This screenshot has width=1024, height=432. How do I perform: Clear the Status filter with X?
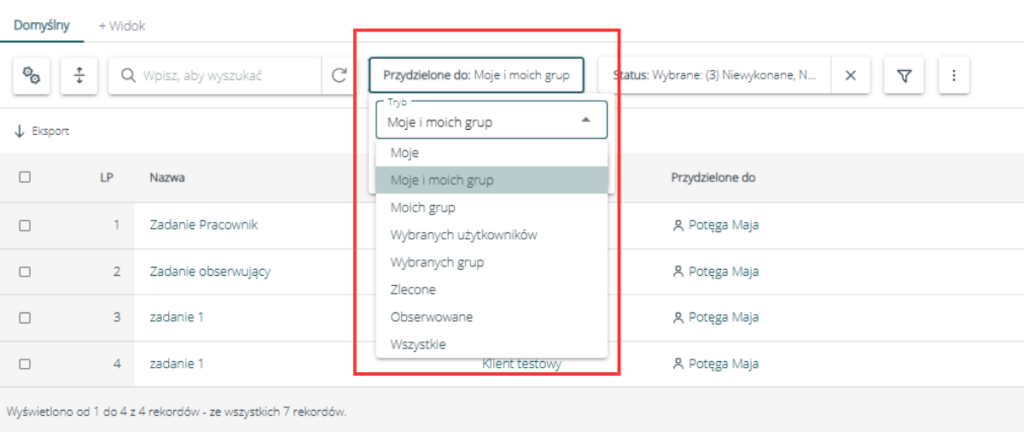[x=850, y=76]
